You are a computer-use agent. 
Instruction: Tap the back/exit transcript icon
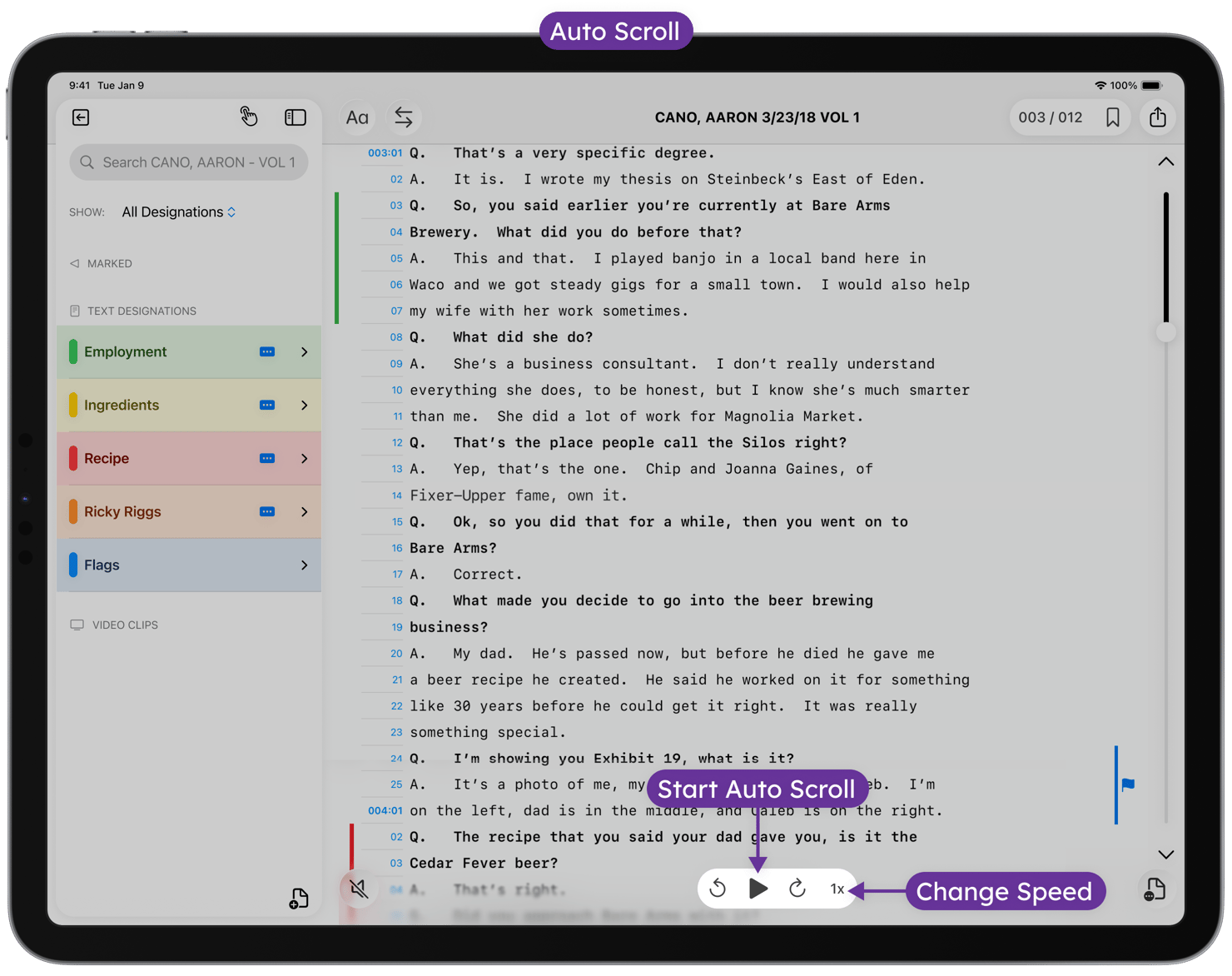pos(81,117)
